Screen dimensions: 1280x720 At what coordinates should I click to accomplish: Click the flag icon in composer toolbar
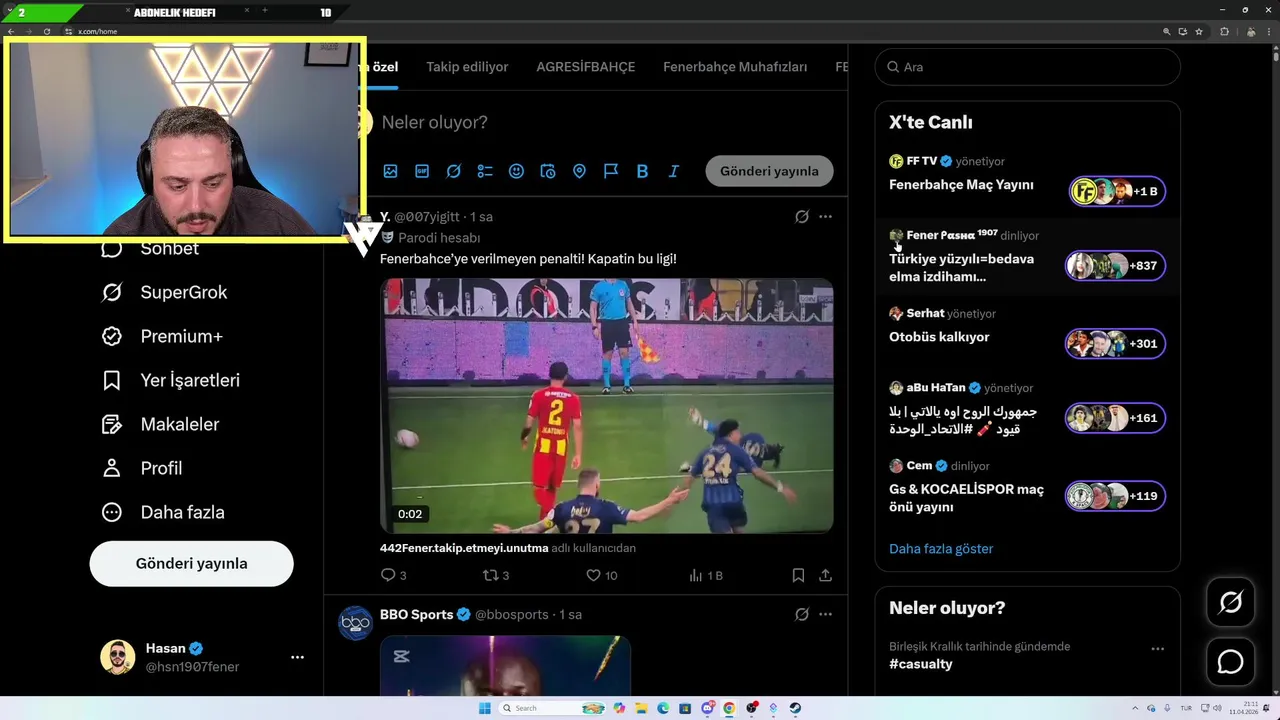tap(611, 171)
